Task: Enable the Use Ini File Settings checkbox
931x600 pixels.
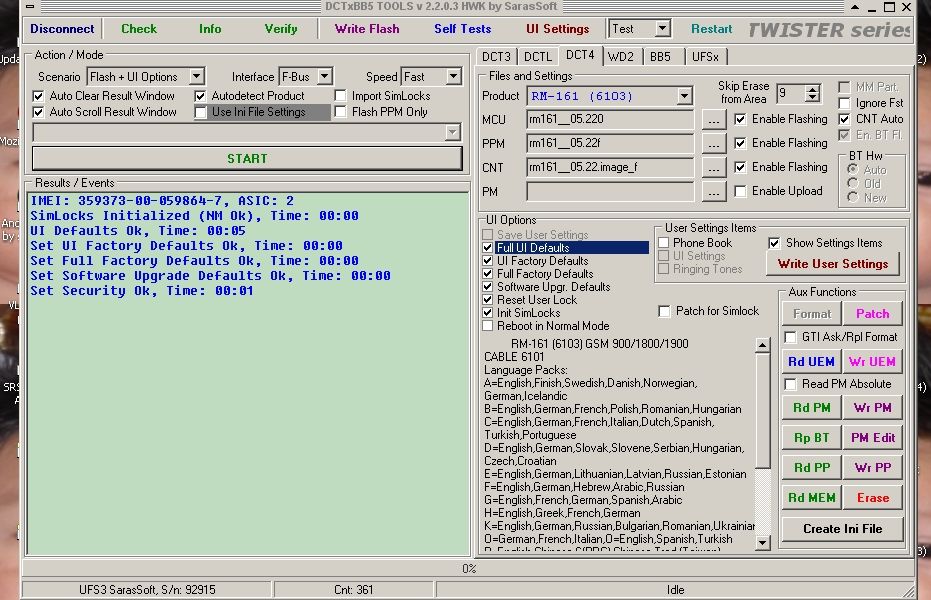Action: (x=202, y=112)
